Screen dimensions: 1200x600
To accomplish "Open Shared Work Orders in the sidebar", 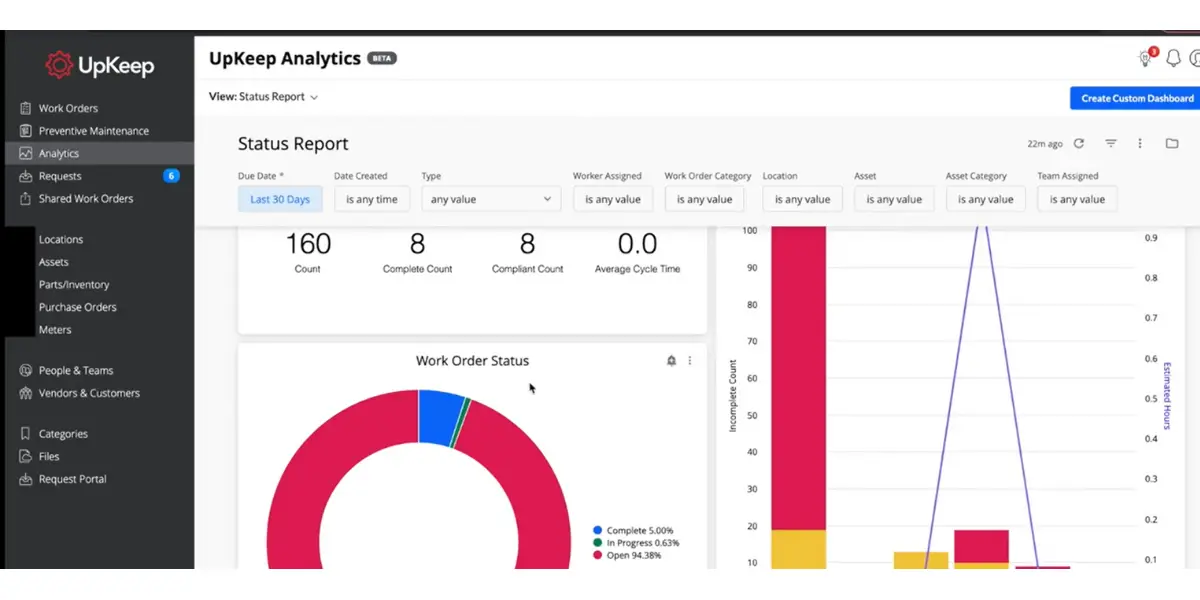I will 85,199.
